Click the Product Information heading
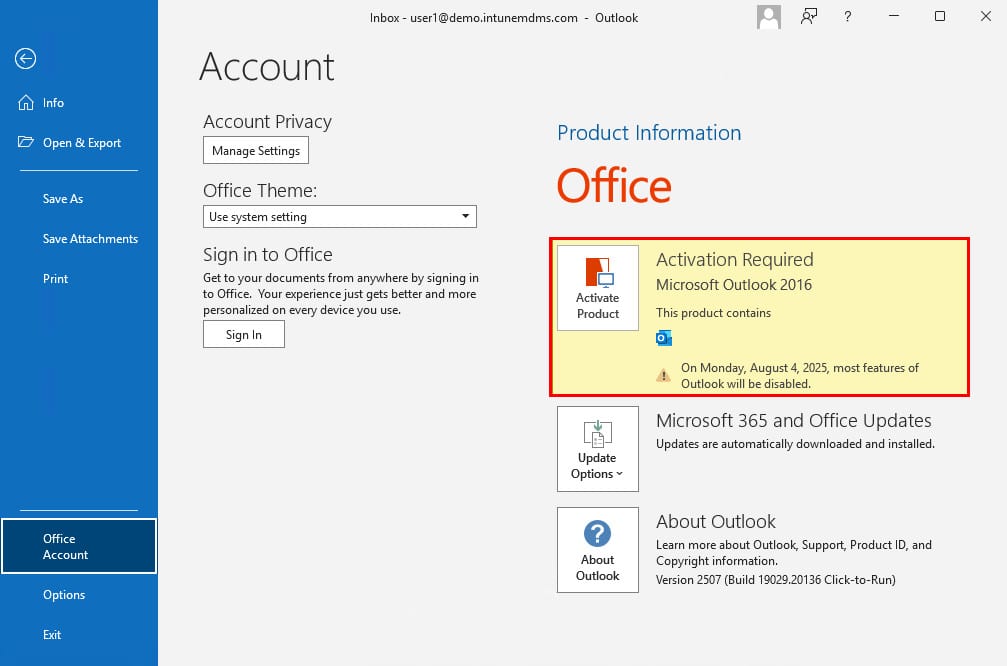The width and height of the screenshot is (1007, 666). click(649, 132)
